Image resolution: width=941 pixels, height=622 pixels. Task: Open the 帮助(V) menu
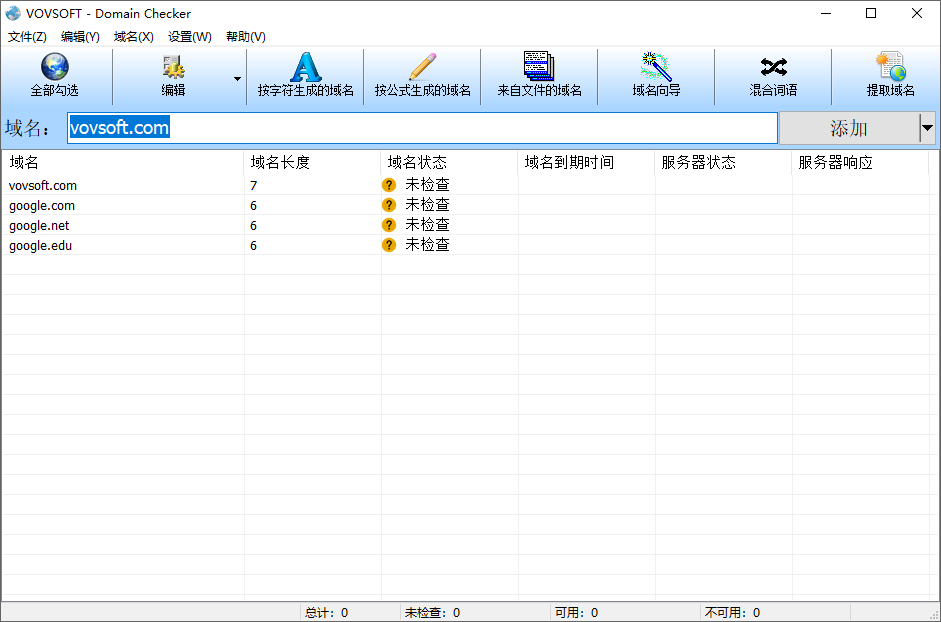(245, 37)
